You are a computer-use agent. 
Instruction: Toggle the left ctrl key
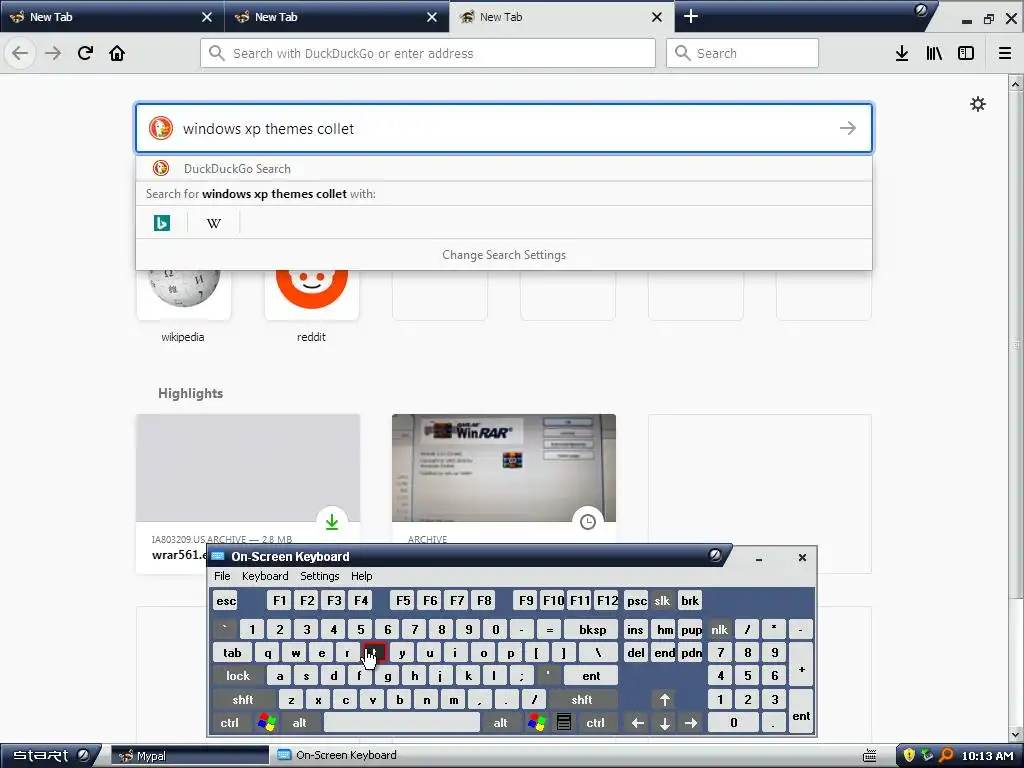229,723
